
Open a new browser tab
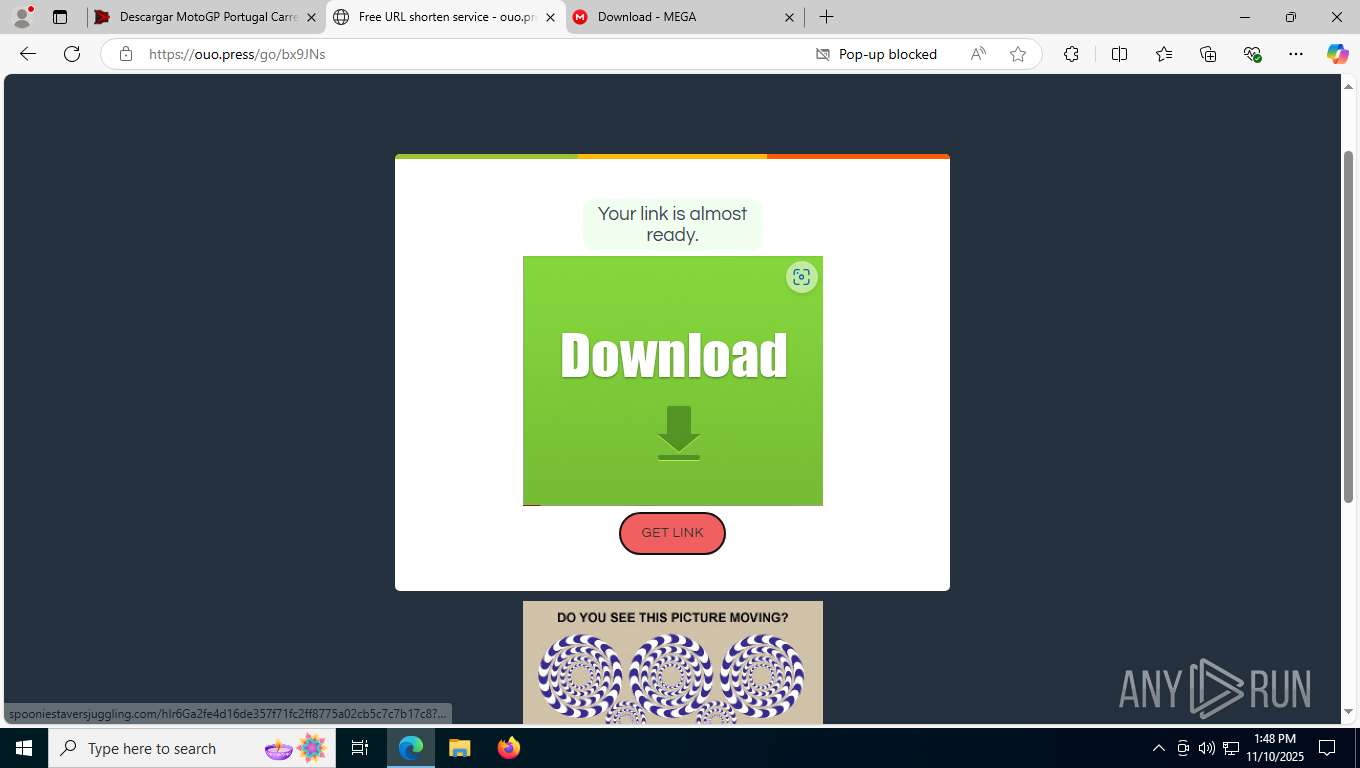tap(826, 17)
